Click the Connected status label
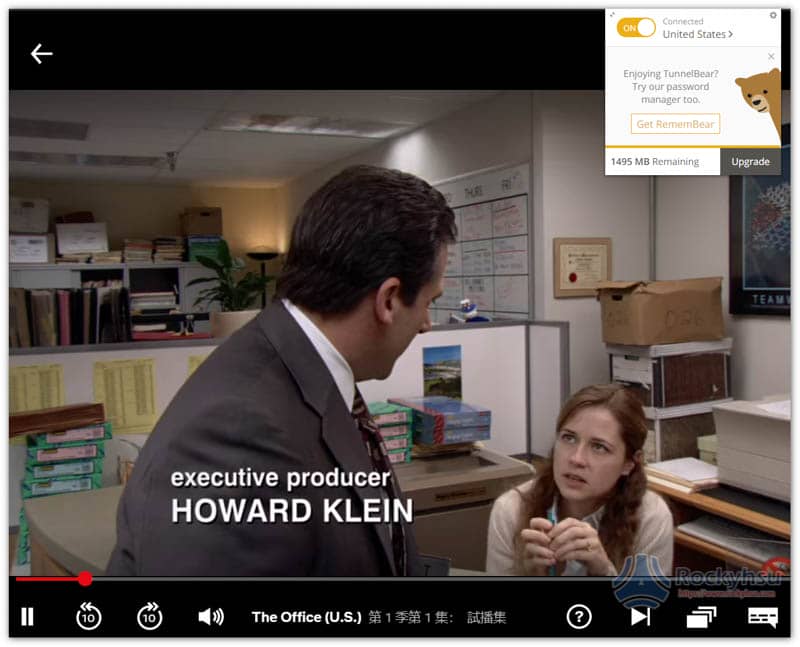The width and height of the screenshot is (800, 647). point(683,21)
